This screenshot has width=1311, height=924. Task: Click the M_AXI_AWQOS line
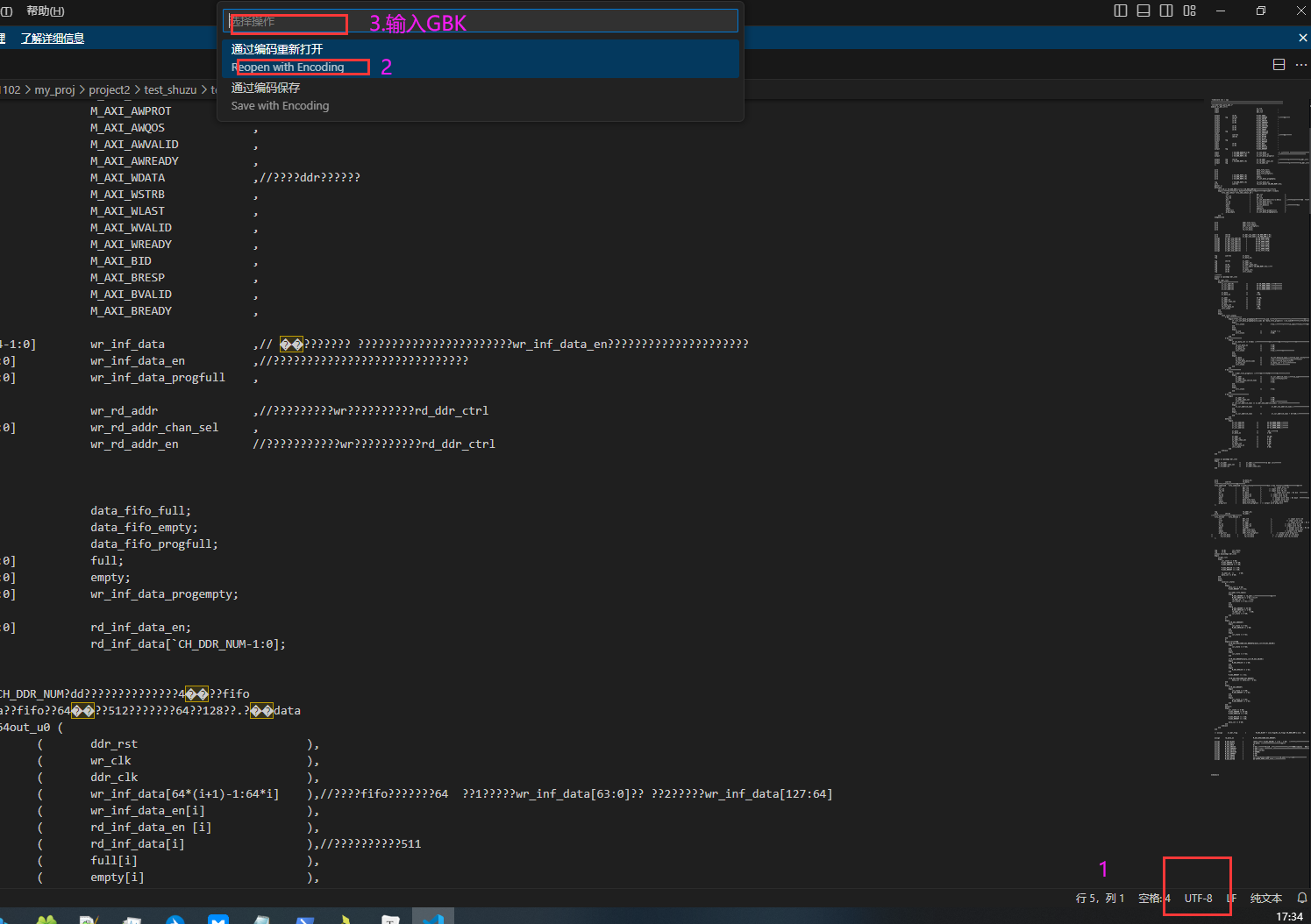(127, 128)
